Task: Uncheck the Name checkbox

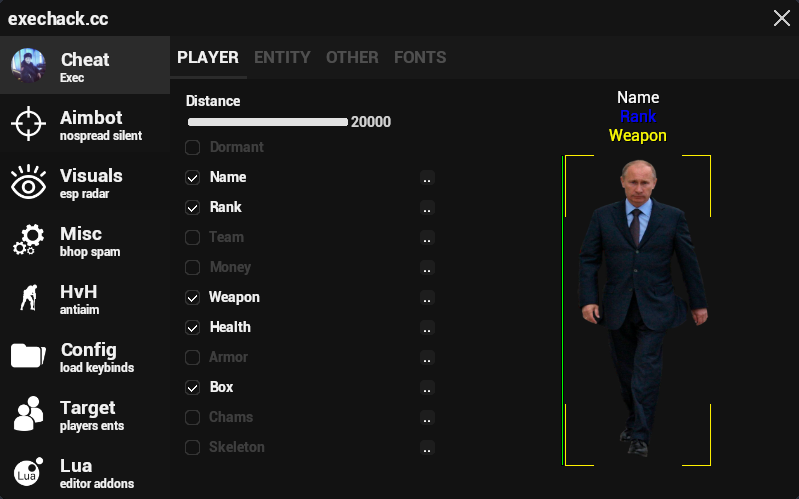Action: [193, 178]
